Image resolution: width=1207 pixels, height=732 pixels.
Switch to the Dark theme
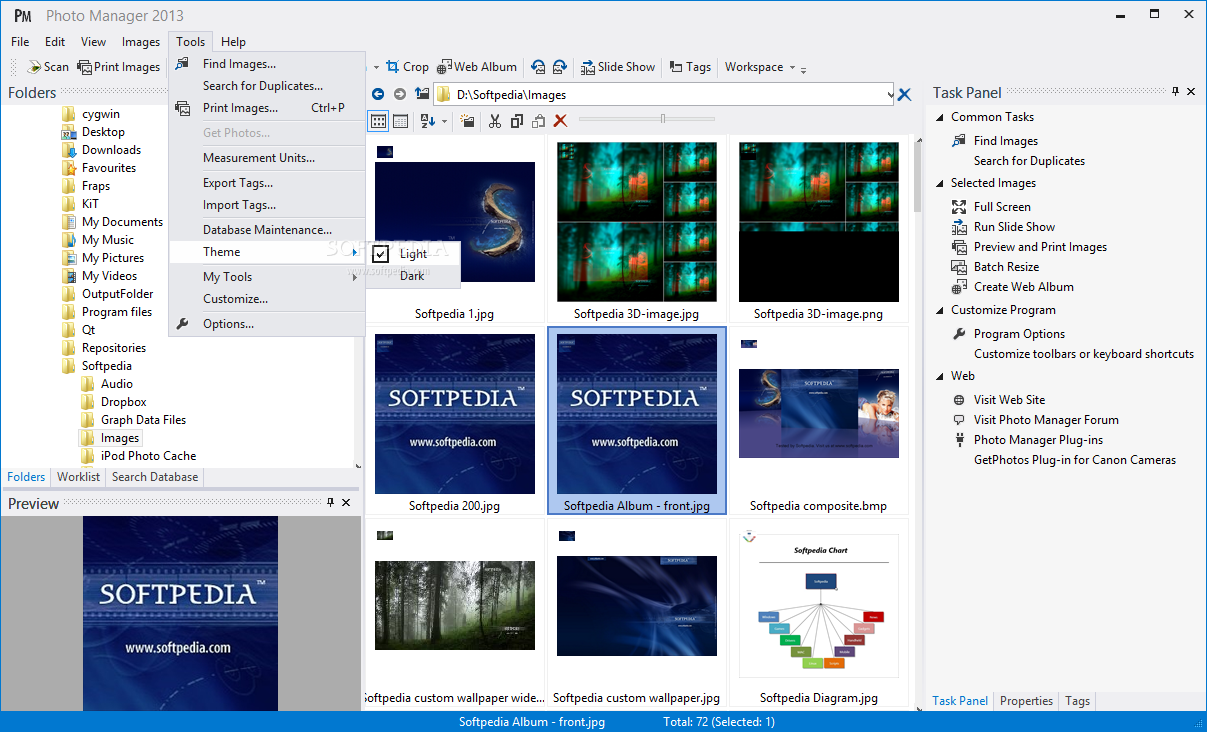413,276
